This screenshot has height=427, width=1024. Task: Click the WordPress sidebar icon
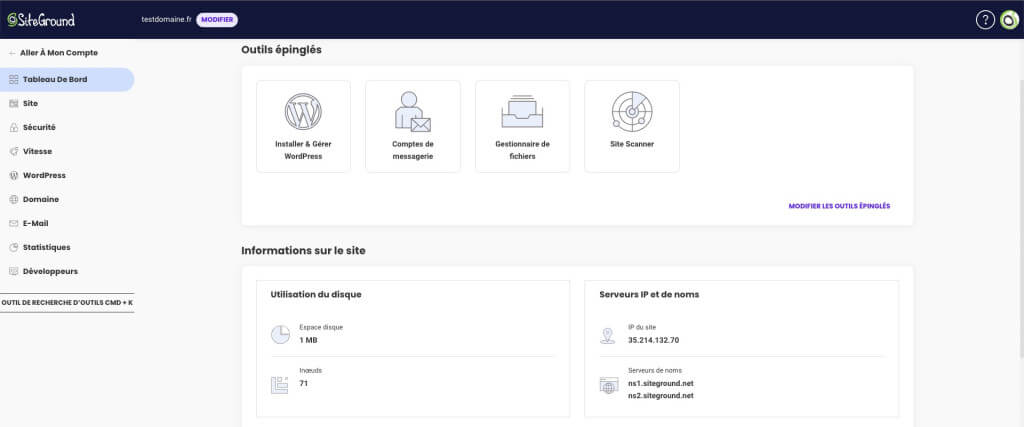14,175
